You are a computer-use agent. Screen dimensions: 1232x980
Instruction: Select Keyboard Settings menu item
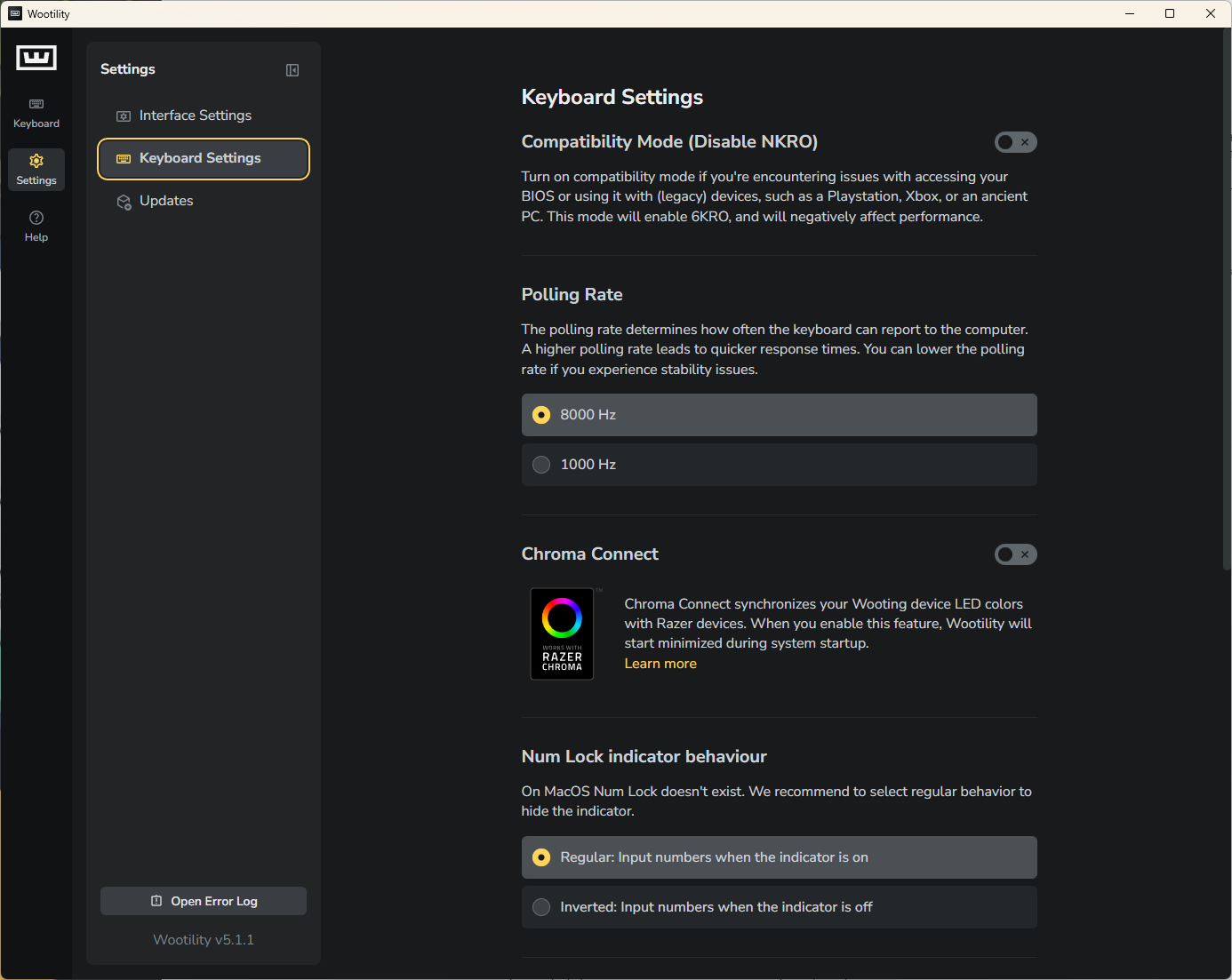pos(204,158)
